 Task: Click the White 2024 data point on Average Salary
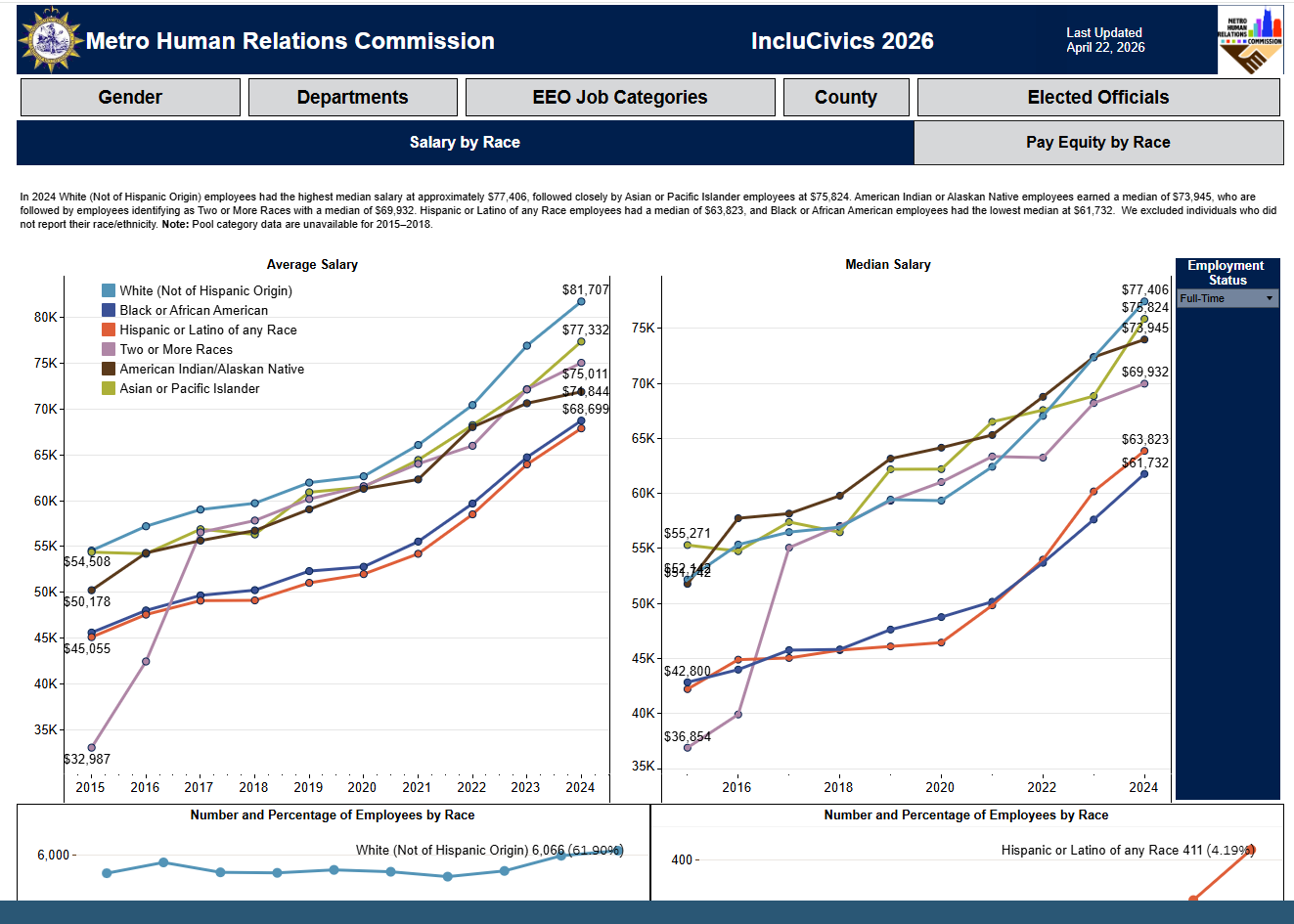pyautogui.click(x=581, y=301)
